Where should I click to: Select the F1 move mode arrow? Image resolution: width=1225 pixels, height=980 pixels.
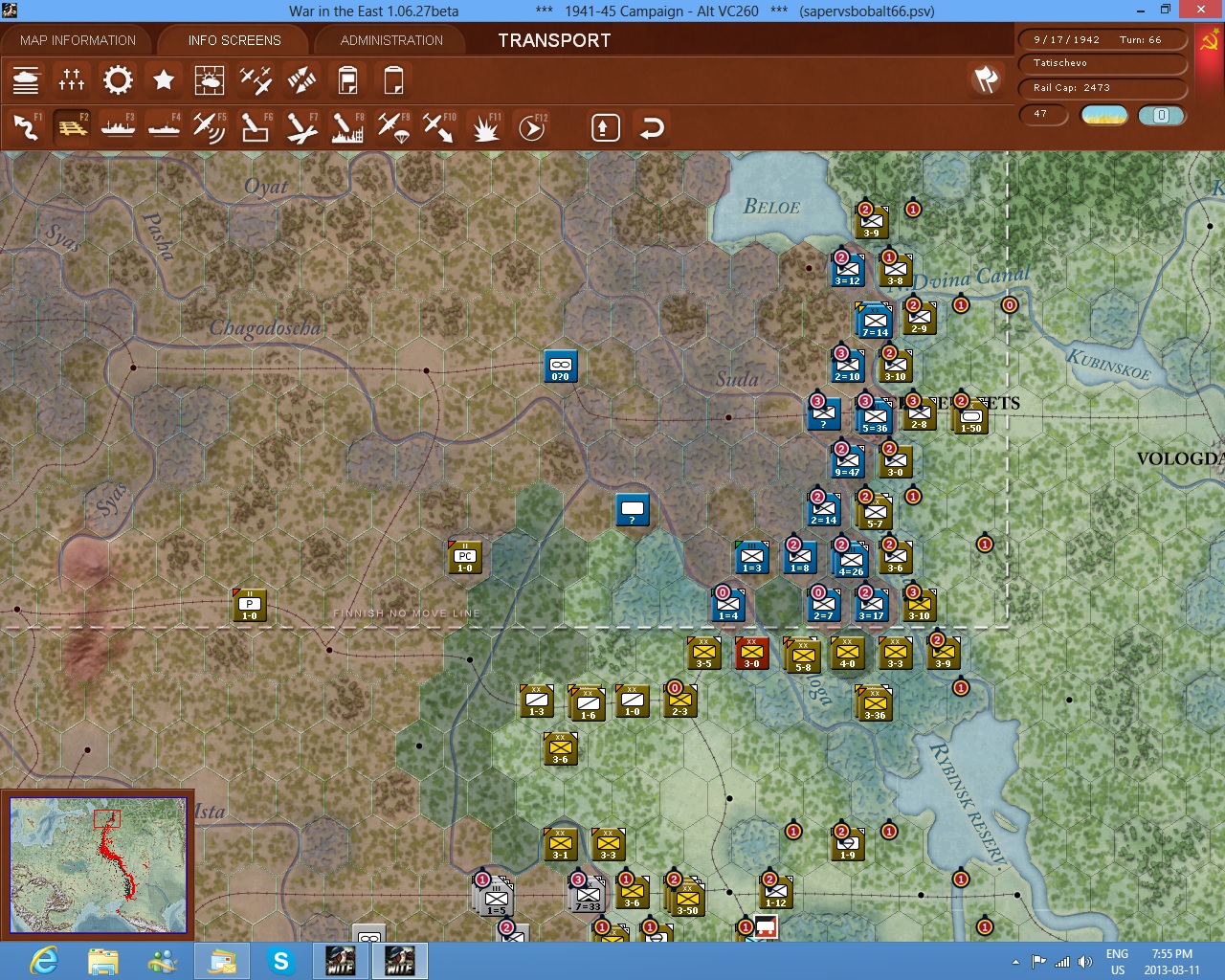point(26,127)
